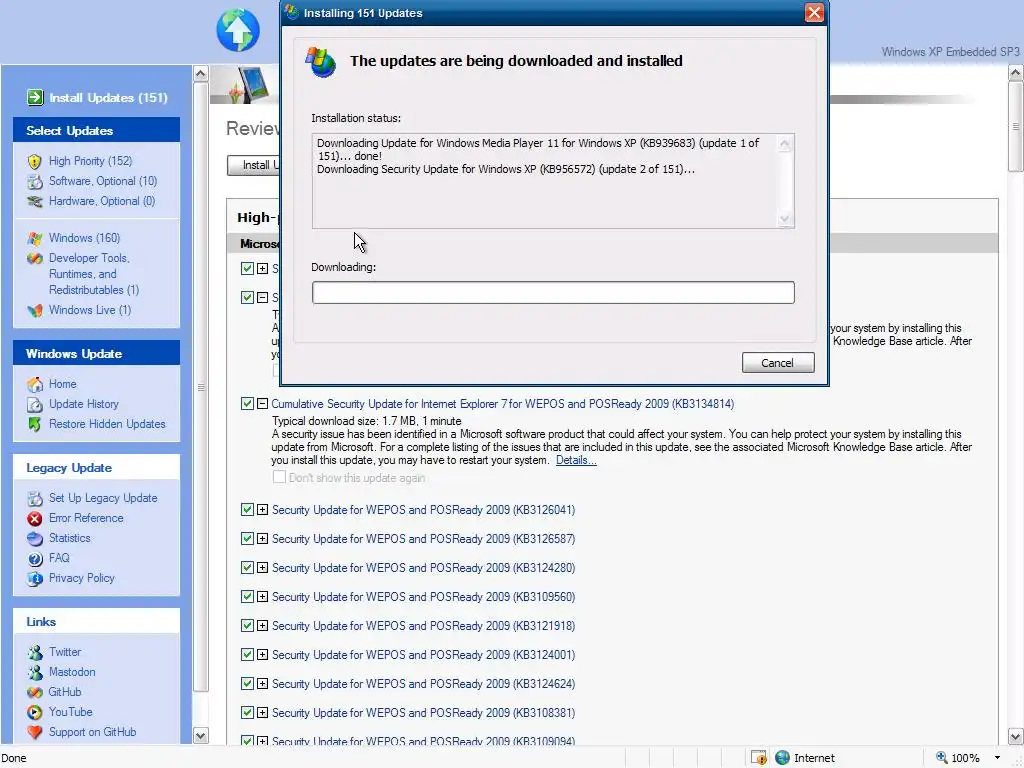
Task: Click the Windows Live butterfly icon
Action: point(35,310)
